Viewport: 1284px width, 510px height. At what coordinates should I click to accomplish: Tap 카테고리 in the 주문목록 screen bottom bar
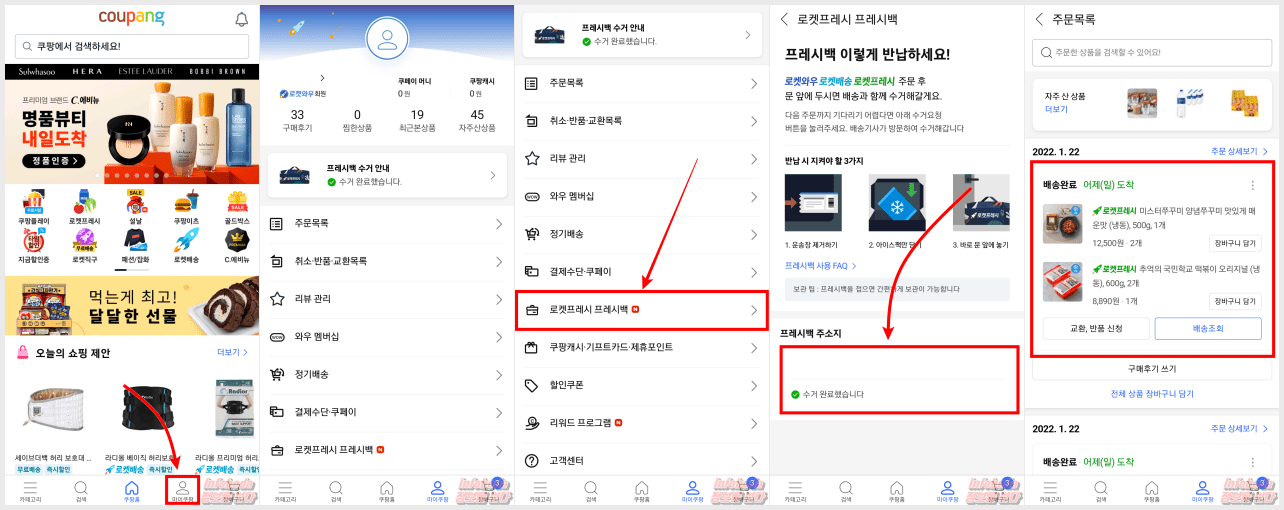[x=1050, y=491]
